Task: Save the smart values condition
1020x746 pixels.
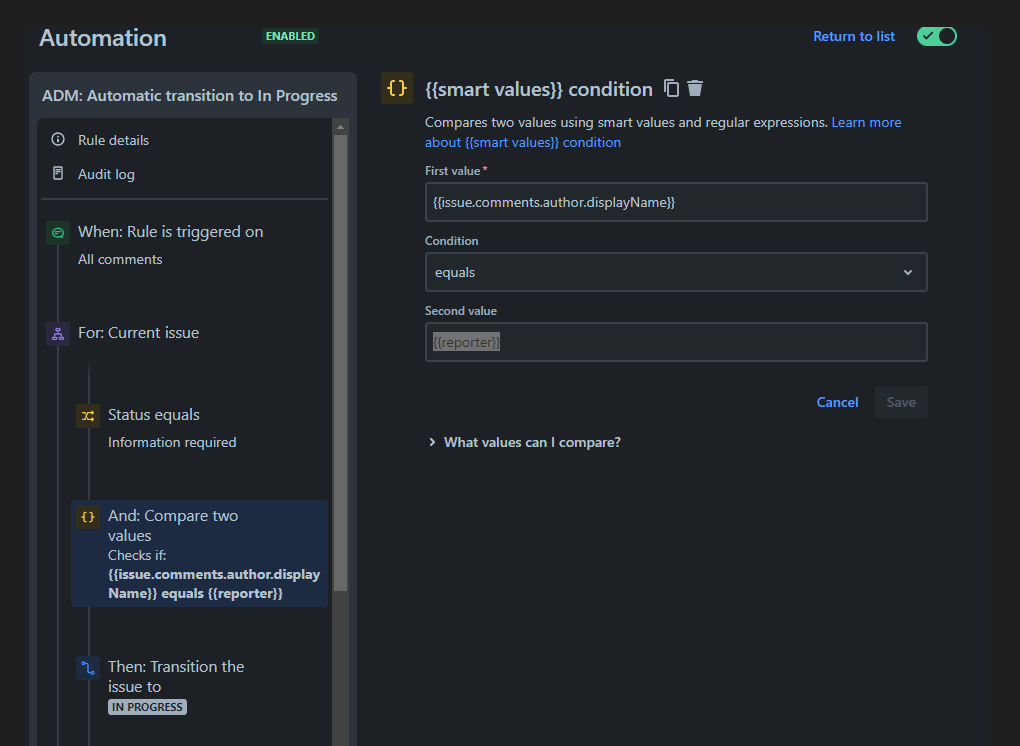Action: pyautogui.click(x=900, y=401)
